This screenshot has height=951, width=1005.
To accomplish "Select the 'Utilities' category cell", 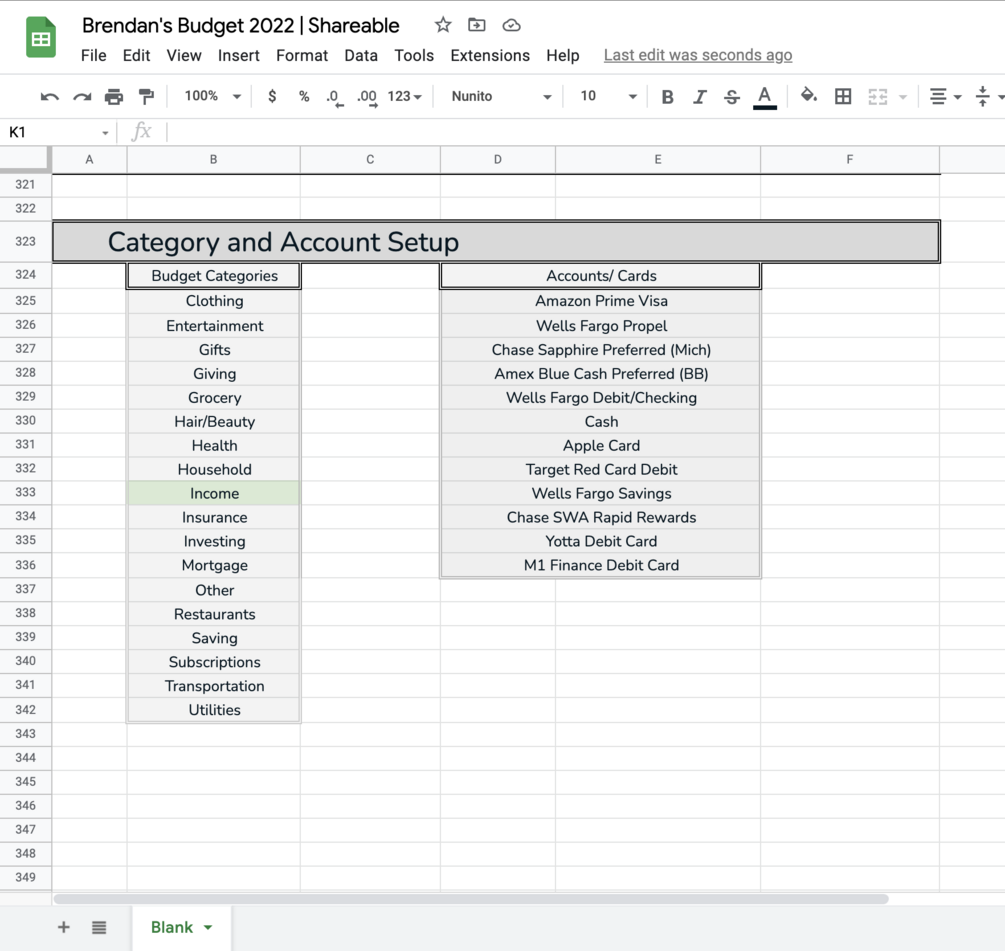I will tap(214, 710).
